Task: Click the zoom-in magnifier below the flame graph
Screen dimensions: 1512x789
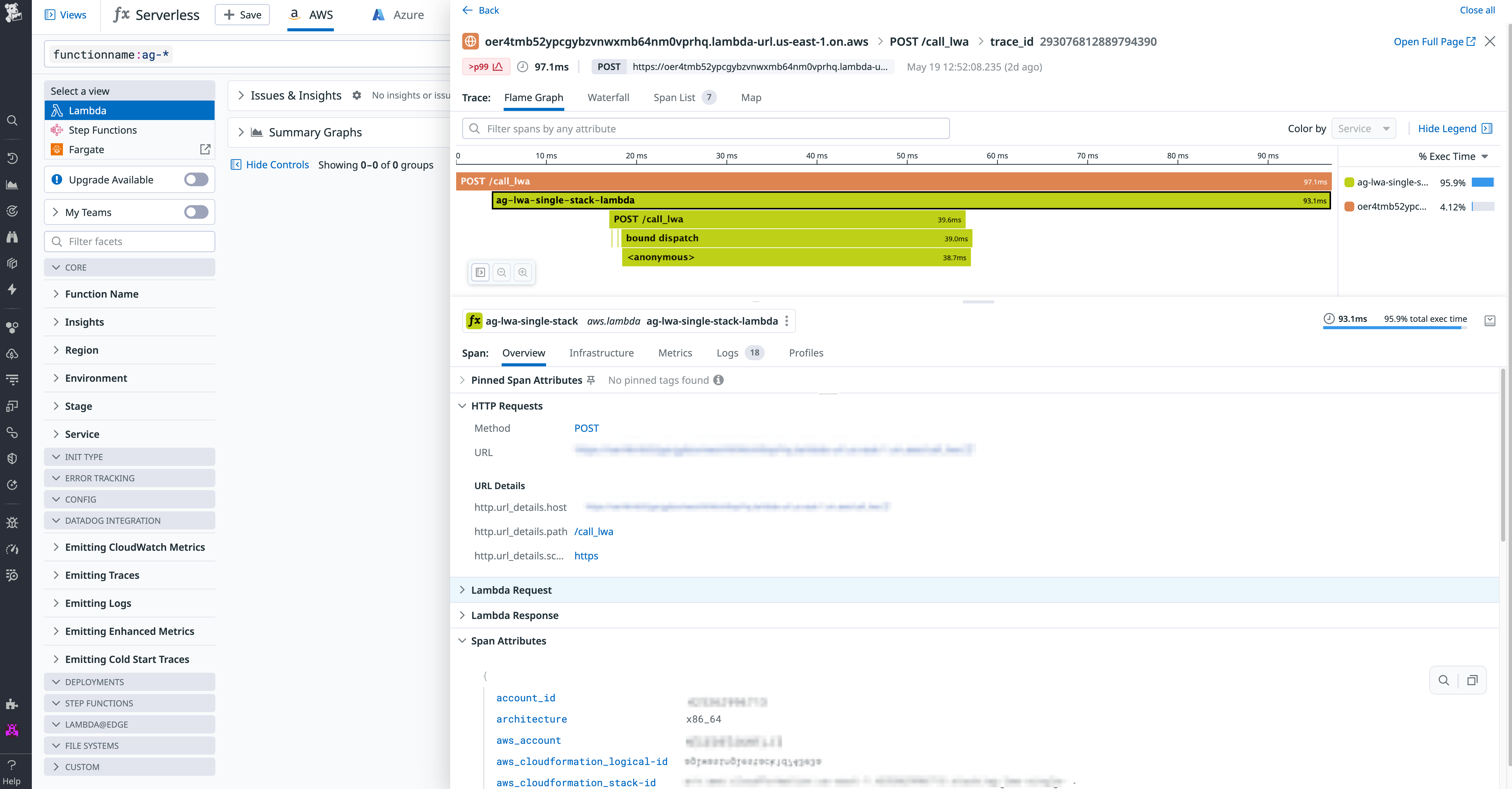Action: (523, 272)
